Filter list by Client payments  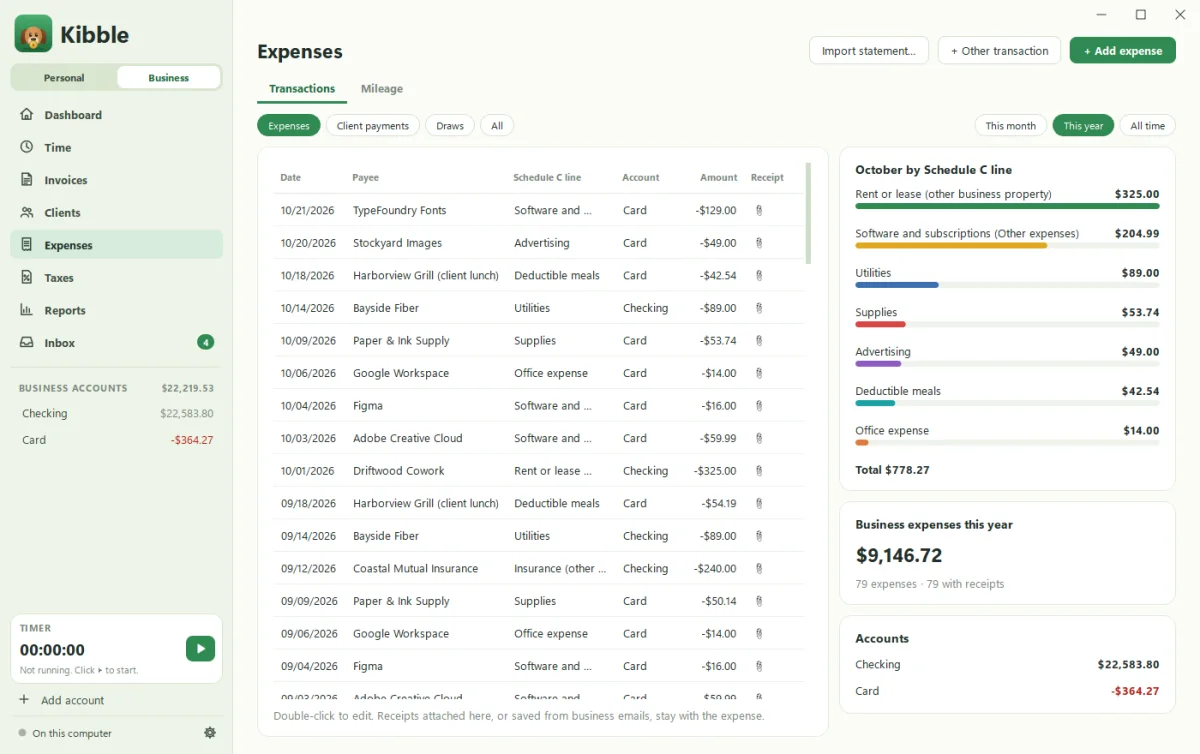pos(373,126)
